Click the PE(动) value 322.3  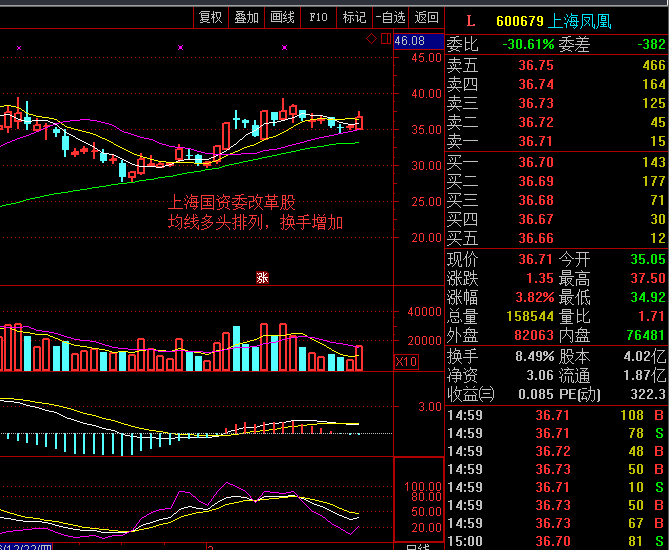[648, 394]
